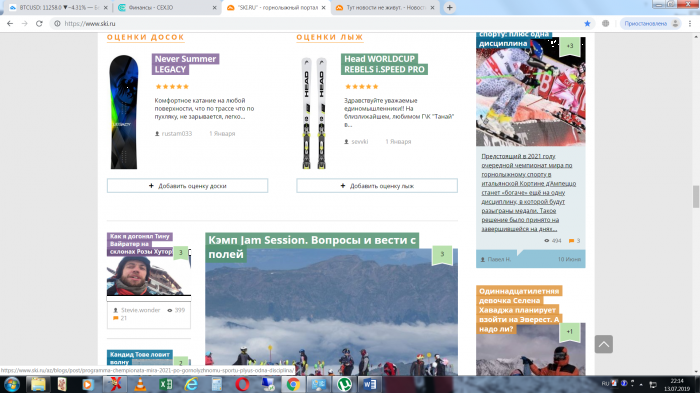700x393 pixels.
Task: Click the site info icon by URL
Action: coord(57,24)
